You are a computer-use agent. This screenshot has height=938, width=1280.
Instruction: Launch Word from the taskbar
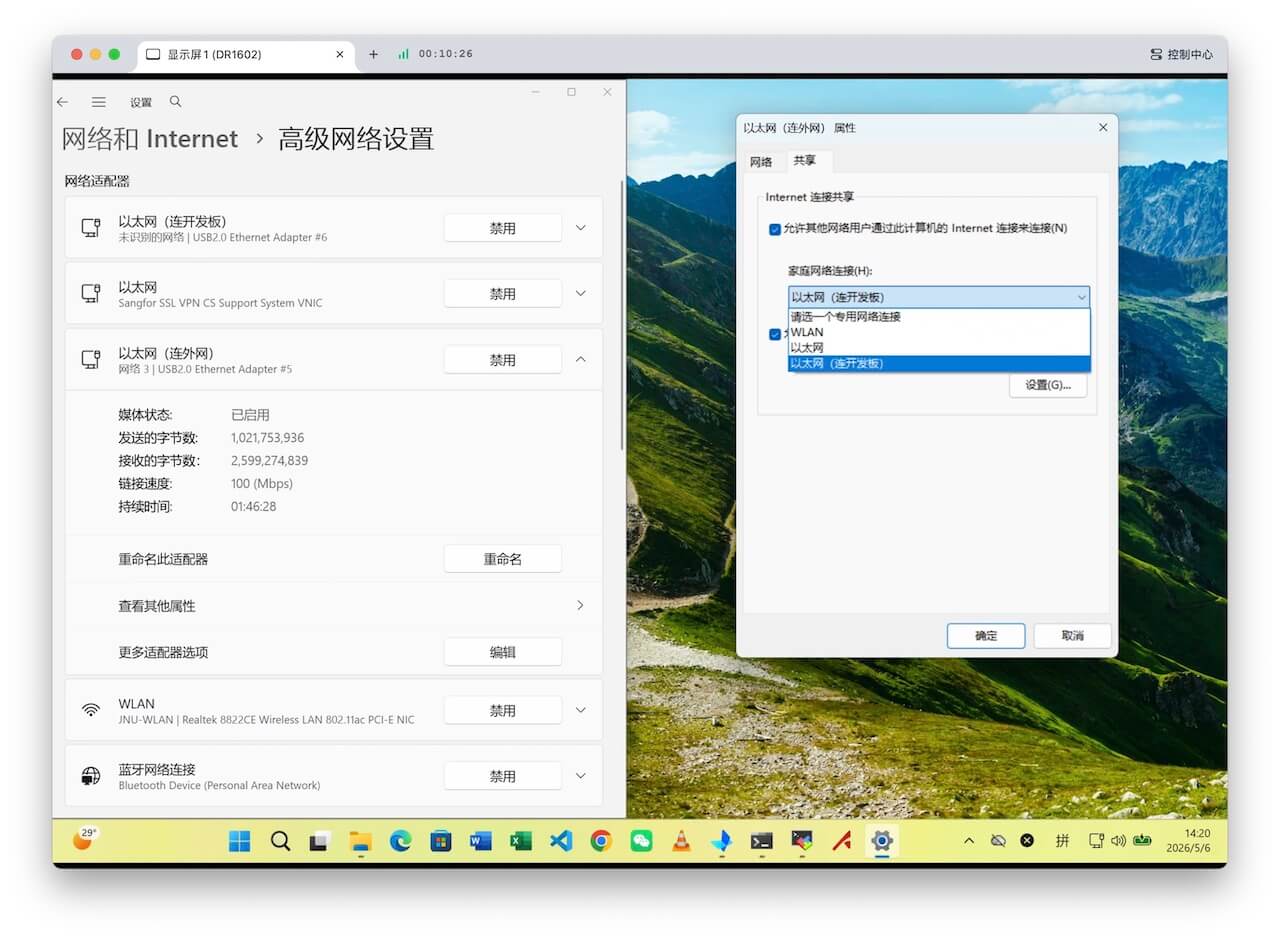pyautogui.click(x=481, y=841)
